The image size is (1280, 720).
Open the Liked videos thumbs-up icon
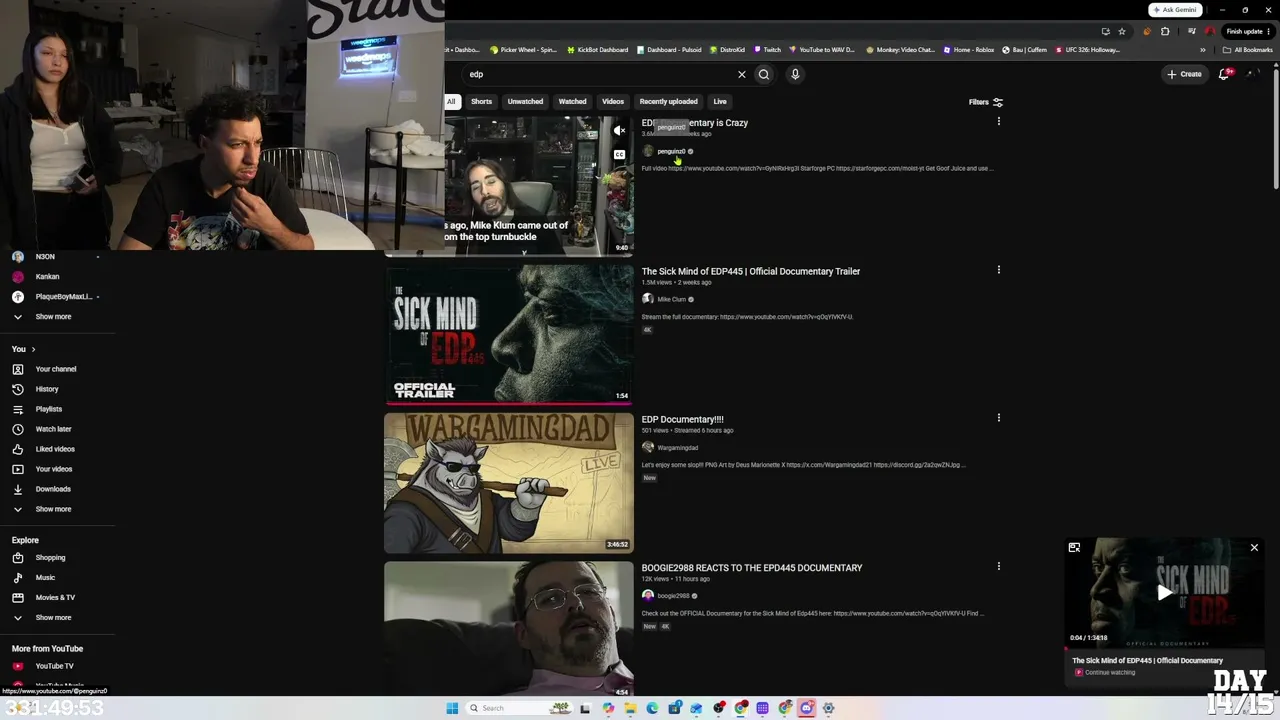[x=17, y=449]
